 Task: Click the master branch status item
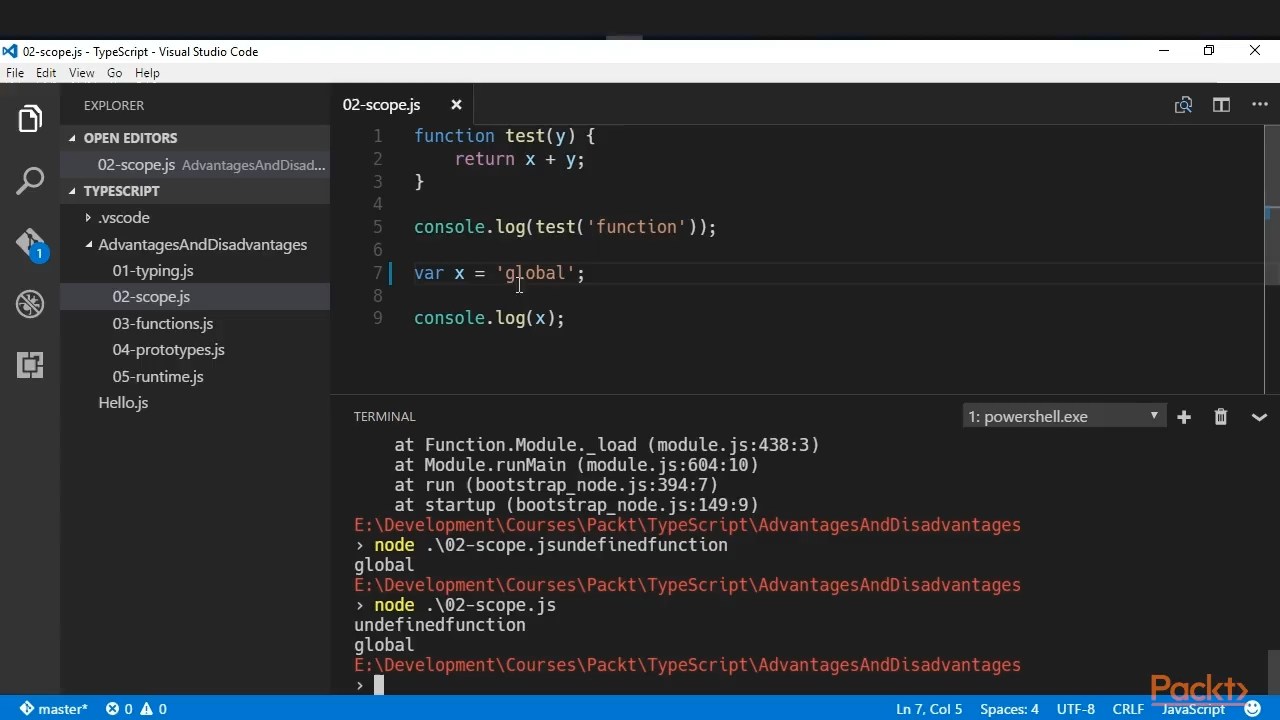click(x=54, y=709)
